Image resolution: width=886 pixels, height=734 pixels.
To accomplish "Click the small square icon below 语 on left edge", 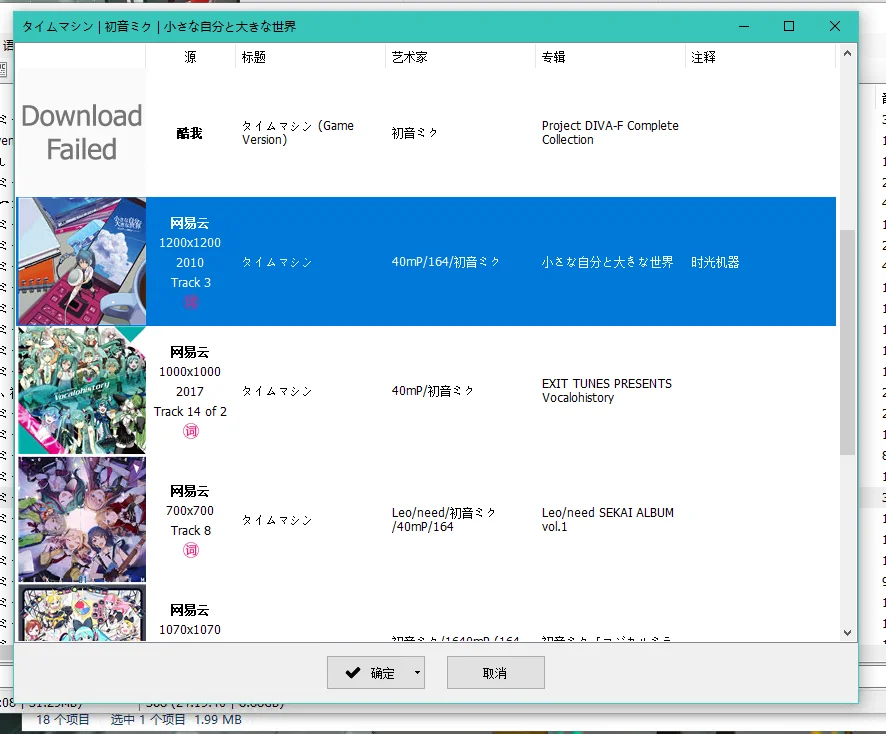I will click(4, 69).
